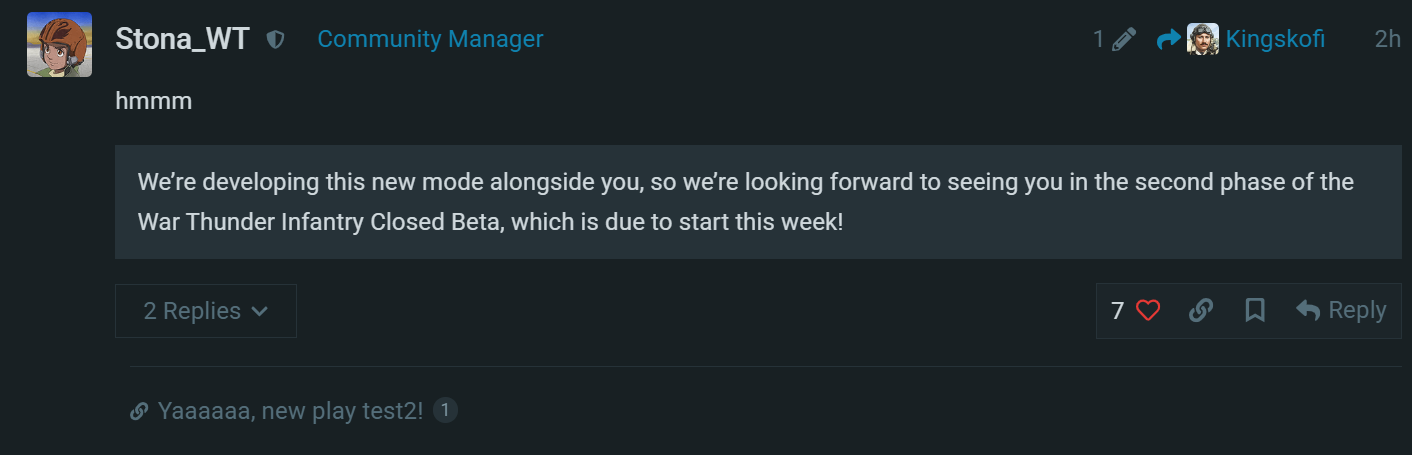Expand the 2 Replies dropdown
Screen dimensions: 1412x455
[206, 311]
